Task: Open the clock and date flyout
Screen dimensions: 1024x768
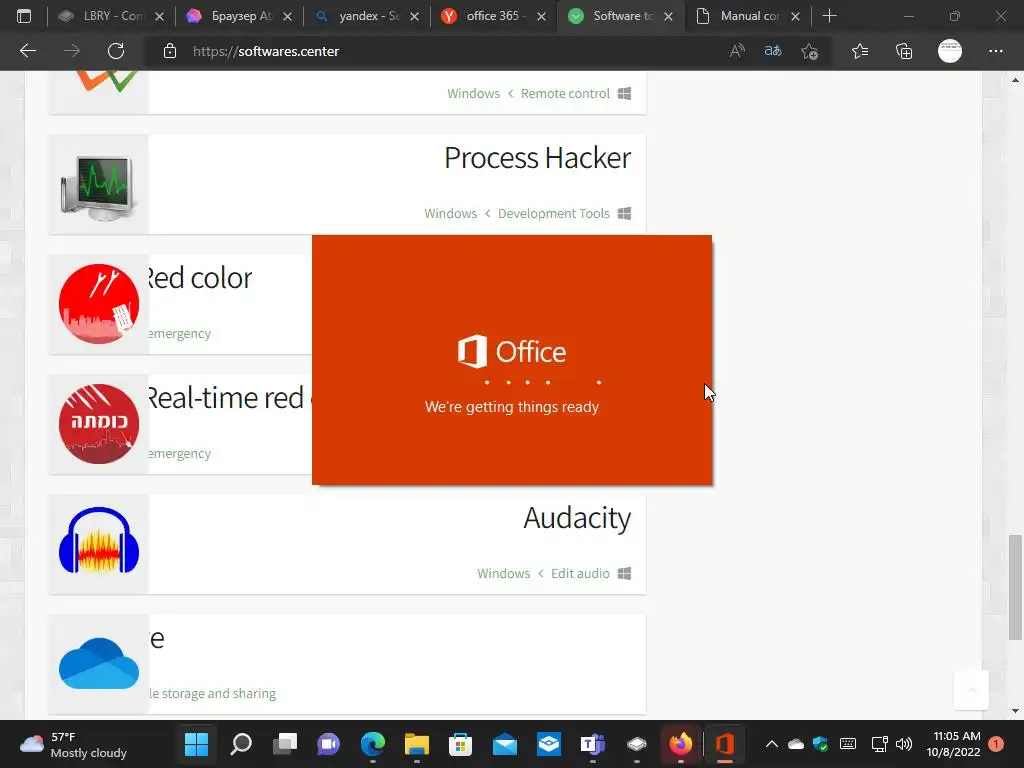Action: tap(953, 744)
